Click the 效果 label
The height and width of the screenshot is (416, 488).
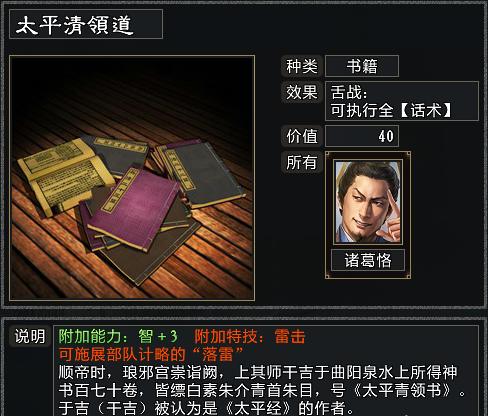coord(302,92)
